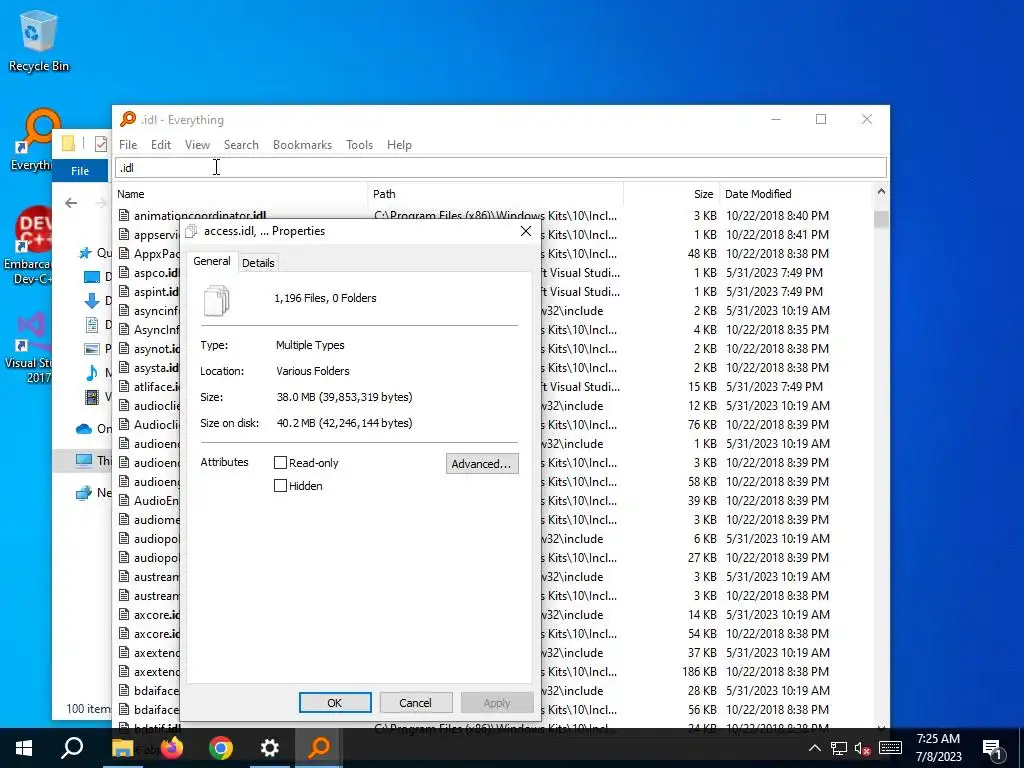
Task: Click the 15 KB size cell
Action: coord(702,387)
